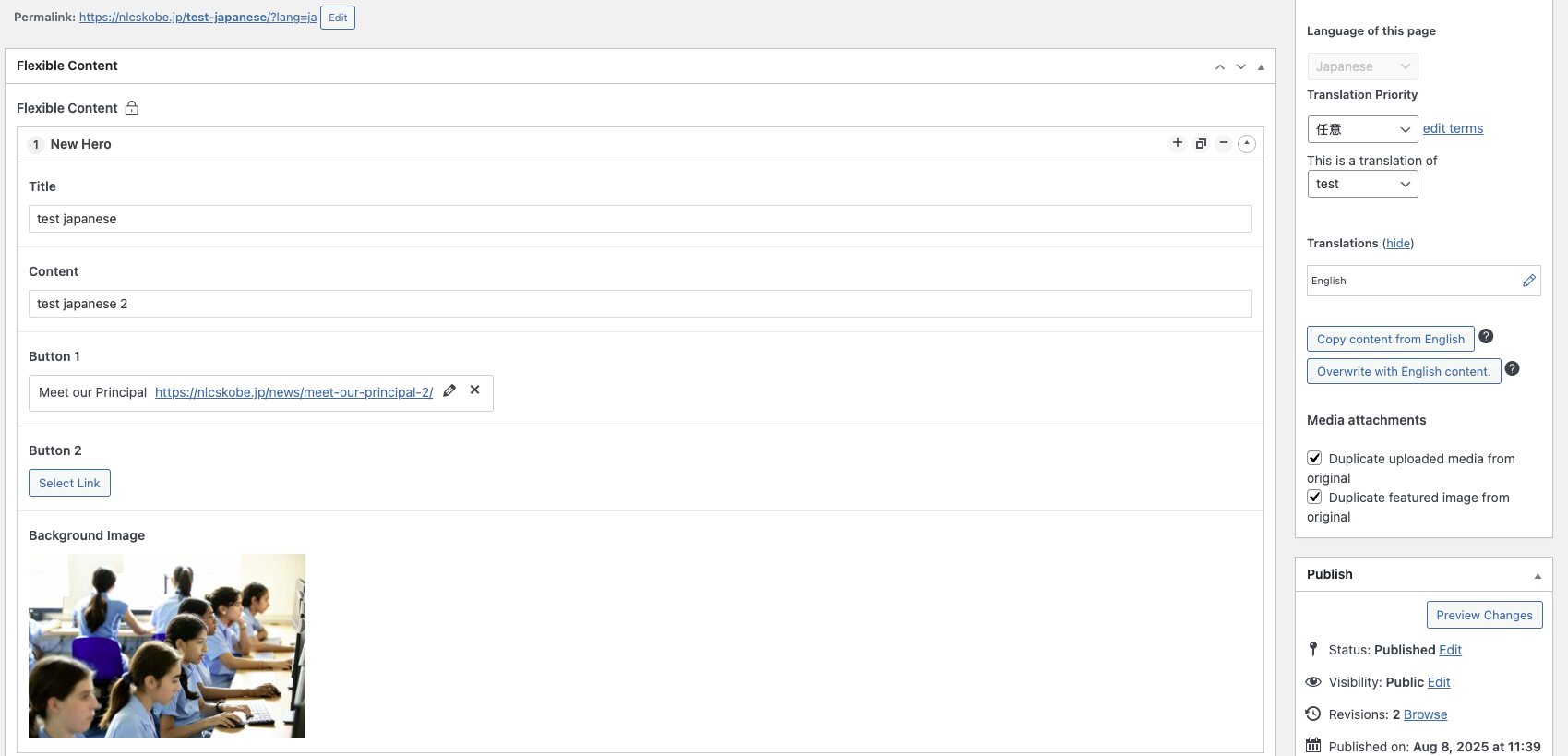Viewport: 1568px width, 756px height.
Task: Open help for Overwrite with English content
Action: coord(1512,369)
